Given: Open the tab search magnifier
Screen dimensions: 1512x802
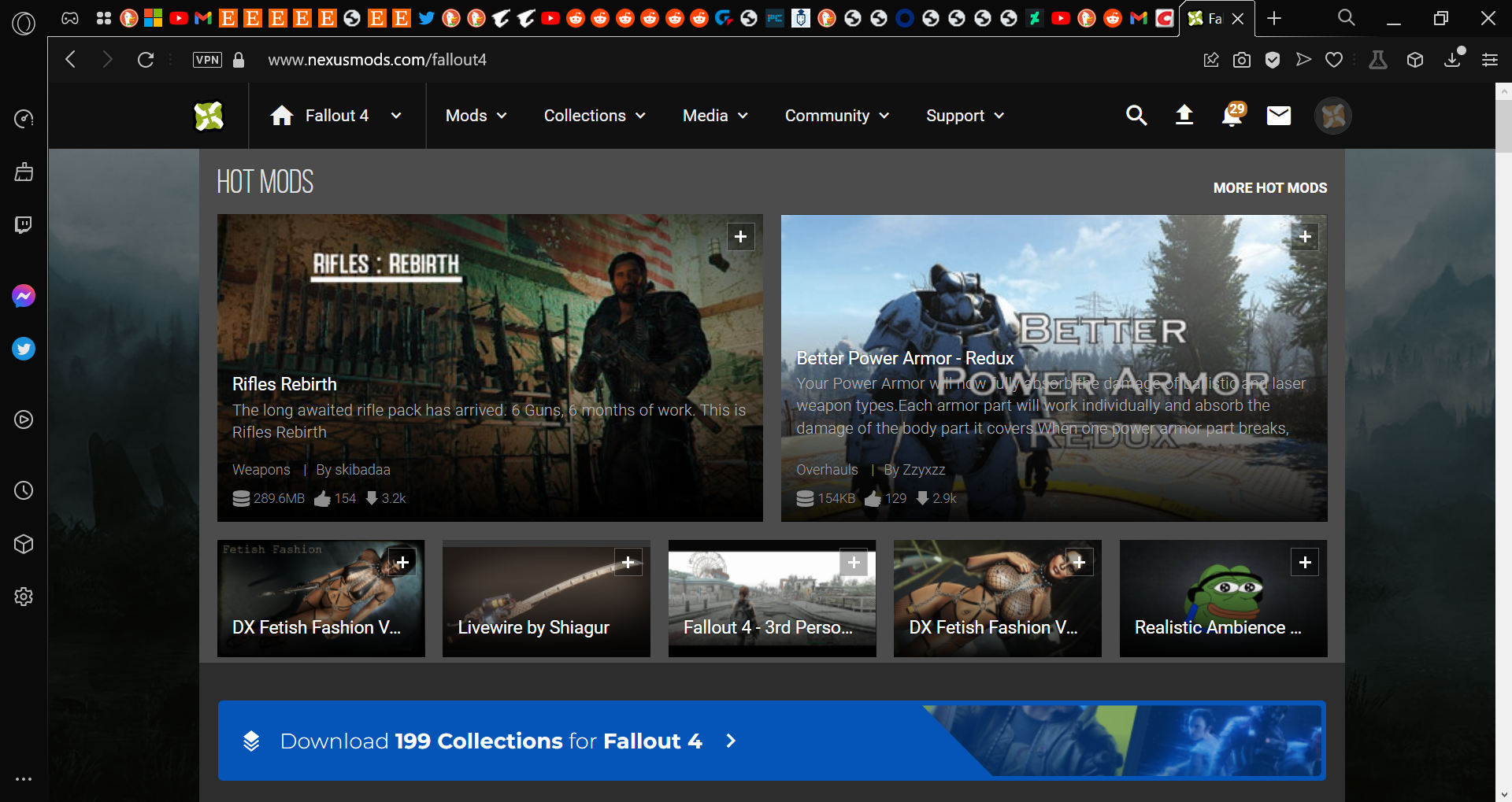Looking at the screenshot, I should [1347, 17].
